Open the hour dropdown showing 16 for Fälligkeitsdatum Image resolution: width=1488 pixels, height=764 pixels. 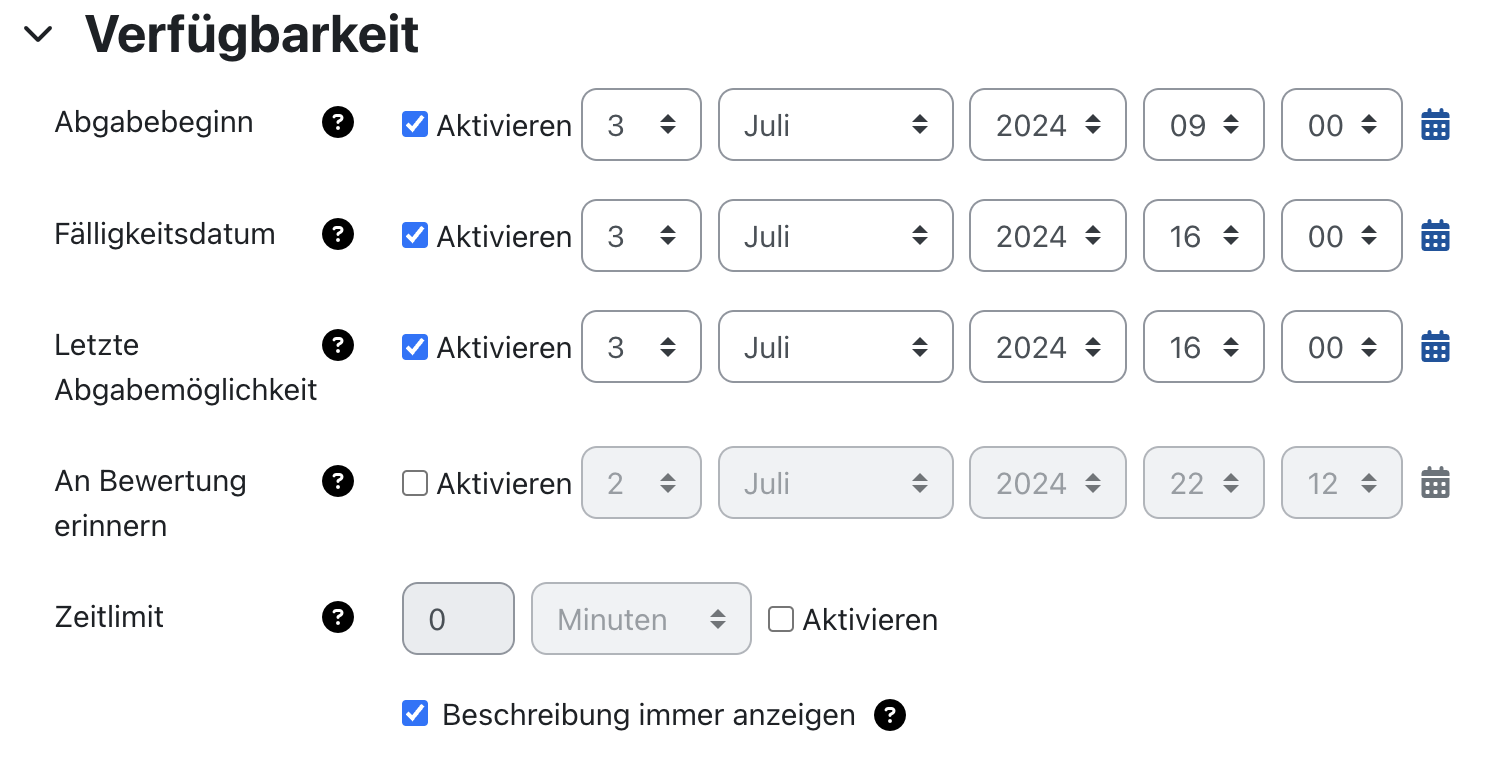tap(1203, 235)
